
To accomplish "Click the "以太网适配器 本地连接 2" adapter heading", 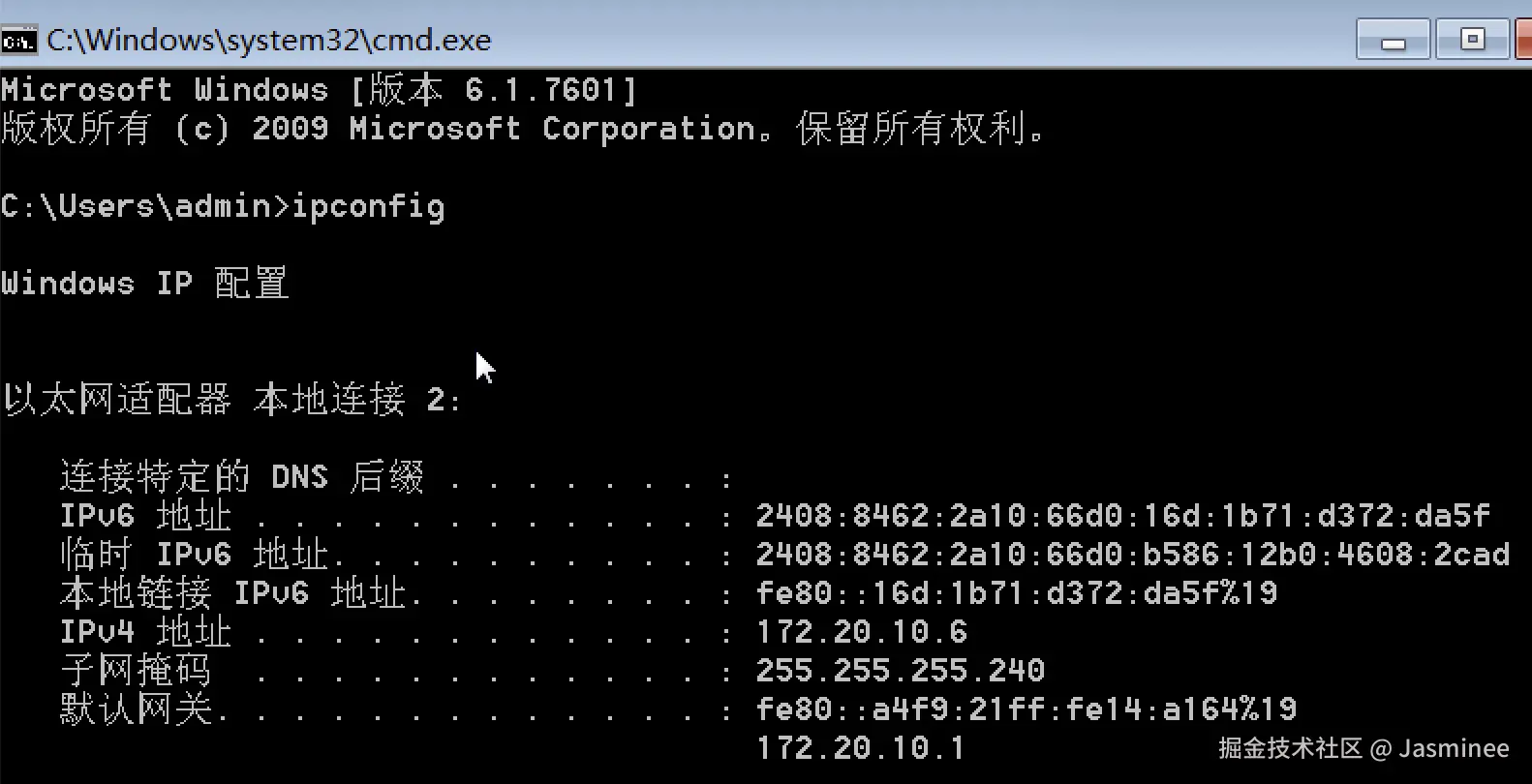I will pos(231,400).
